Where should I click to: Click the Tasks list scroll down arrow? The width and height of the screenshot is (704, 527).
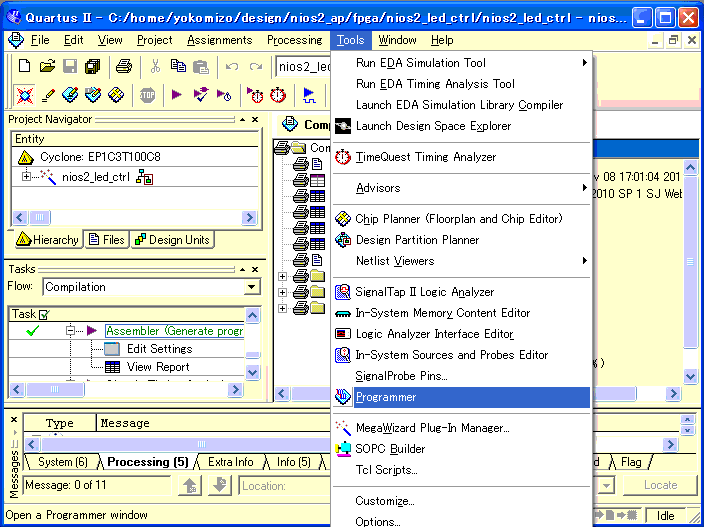tap(252, 372)
